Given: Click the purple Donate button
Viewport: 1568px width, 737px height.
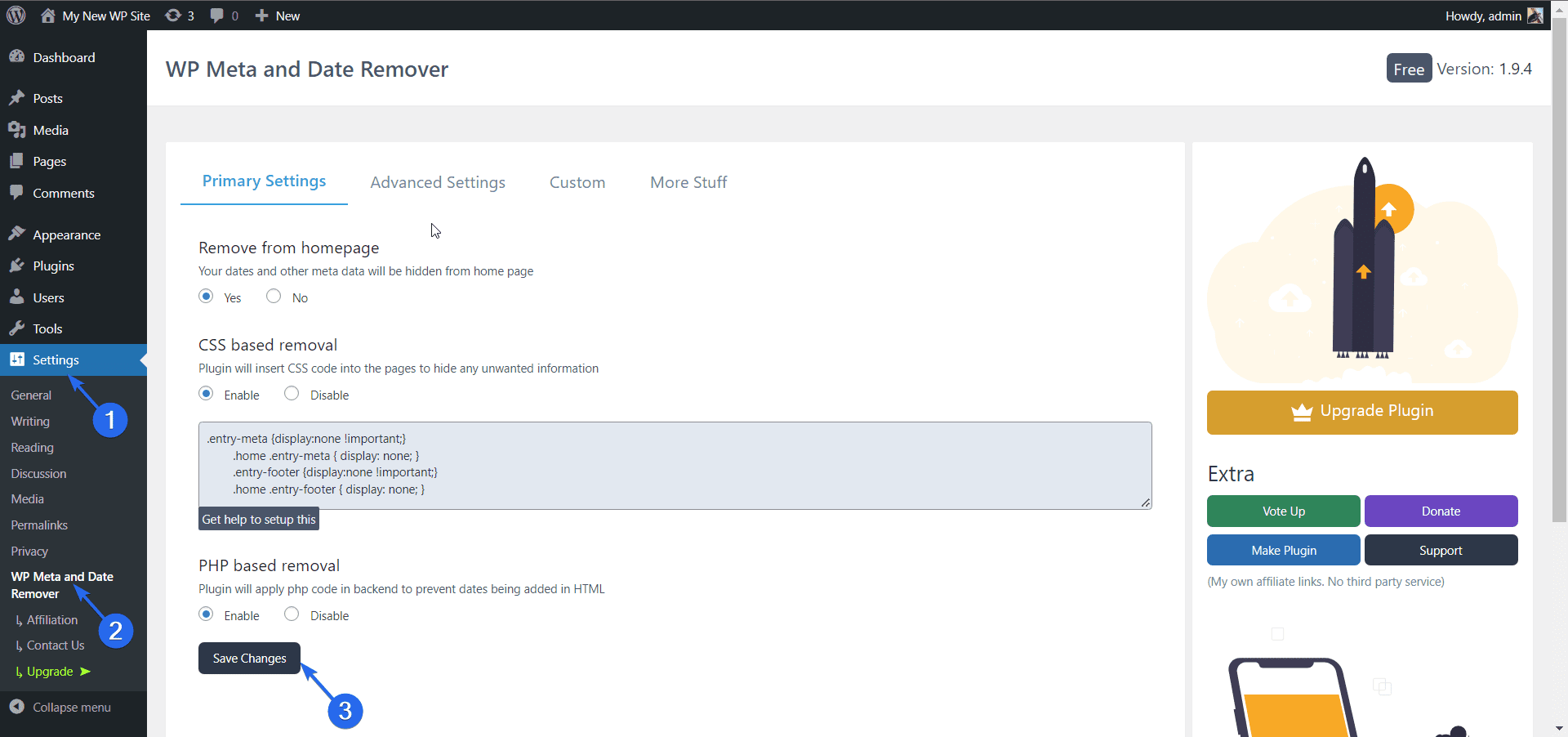Looking at the screenshot, I should pyautogui.click(x=1441, y=511).
